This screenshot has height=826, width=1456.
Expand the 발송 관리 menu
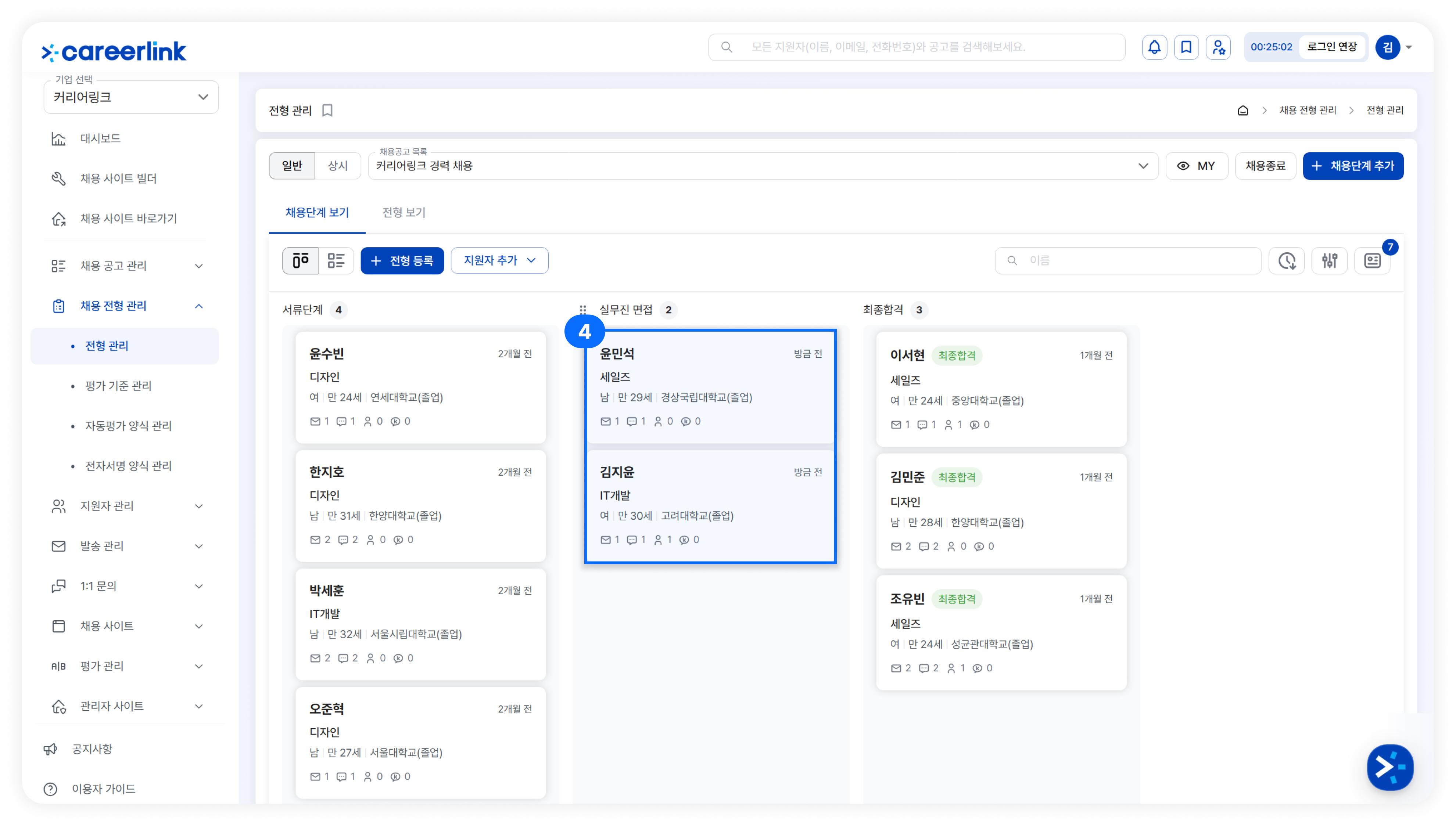(199, 546)
